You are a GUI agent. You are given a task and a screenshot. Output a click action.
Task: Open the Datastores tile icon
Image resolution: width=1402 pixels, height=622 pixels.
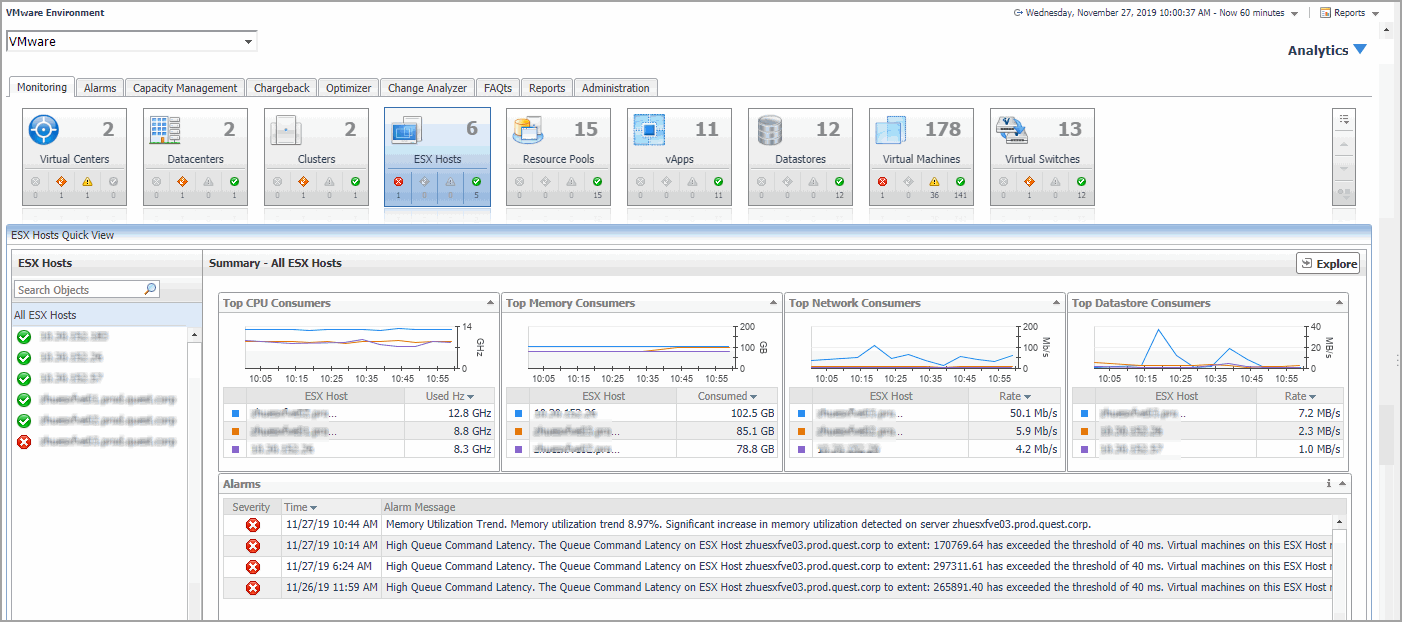pos(770,130)
